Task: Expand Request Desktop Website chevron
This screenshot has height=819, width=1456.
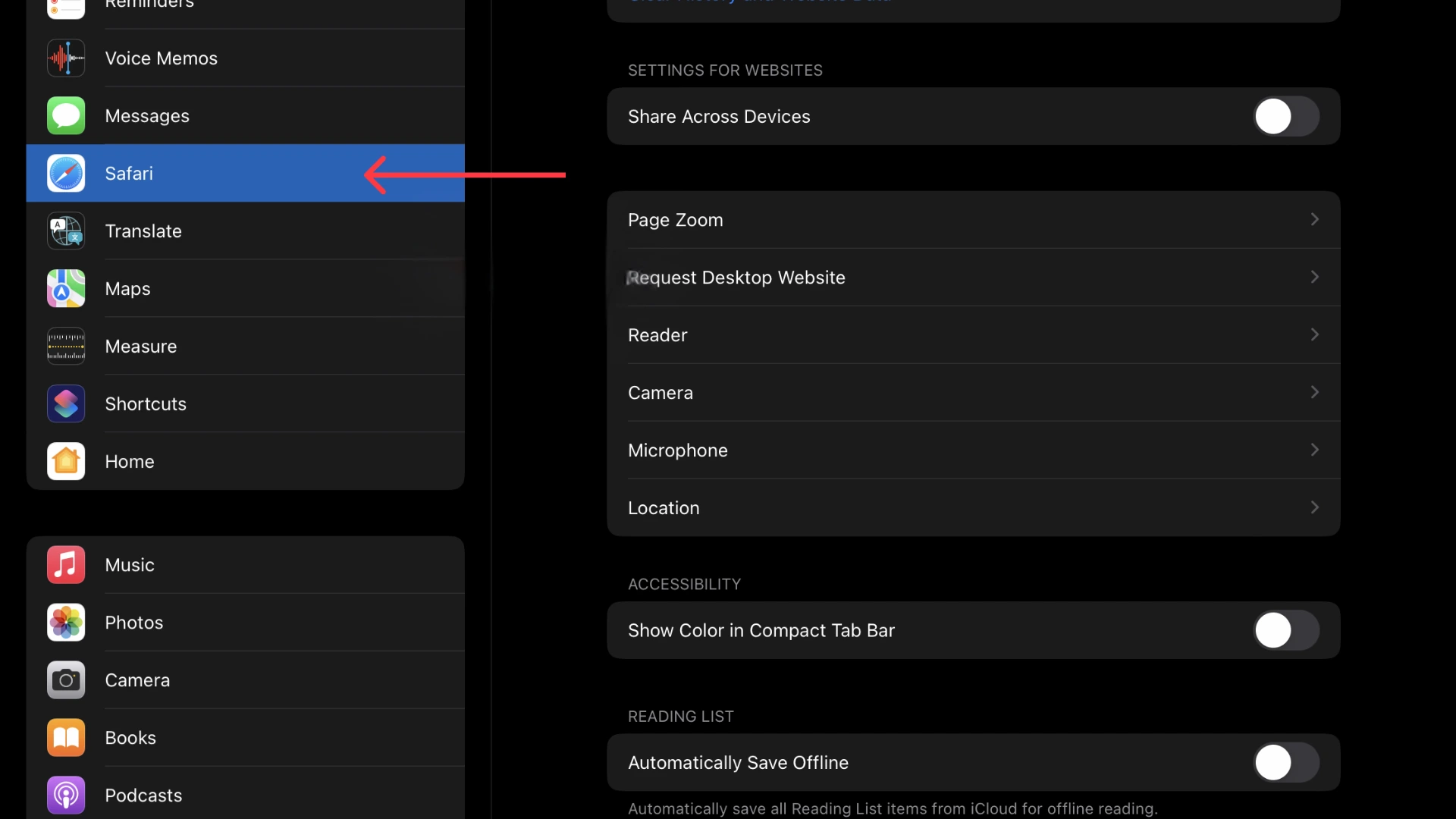Action: [1315, 278]
